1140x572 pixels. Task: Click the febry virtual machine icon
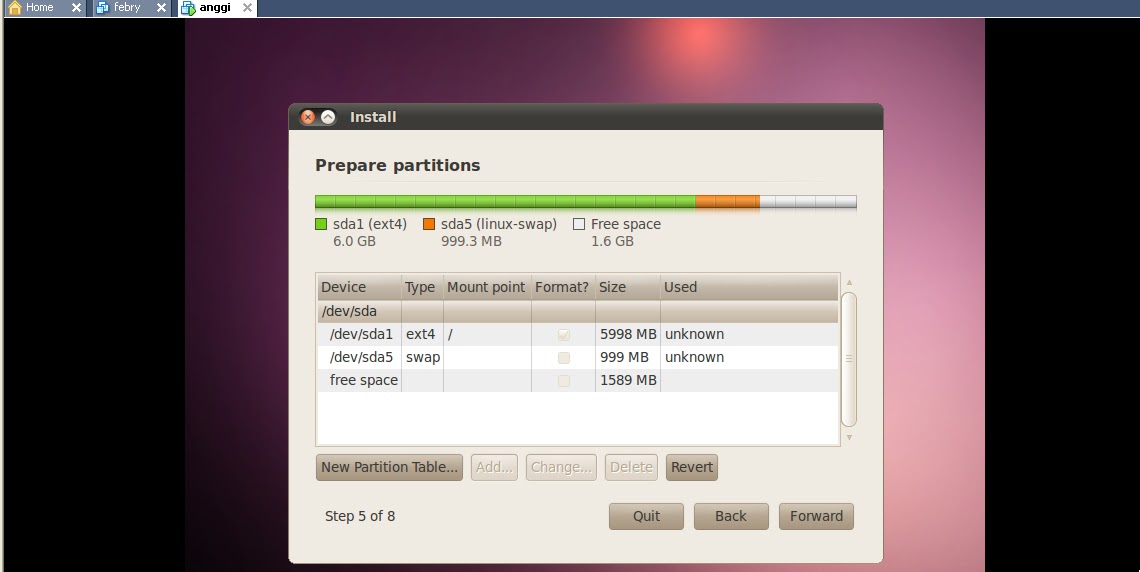[x=103, y=8]
